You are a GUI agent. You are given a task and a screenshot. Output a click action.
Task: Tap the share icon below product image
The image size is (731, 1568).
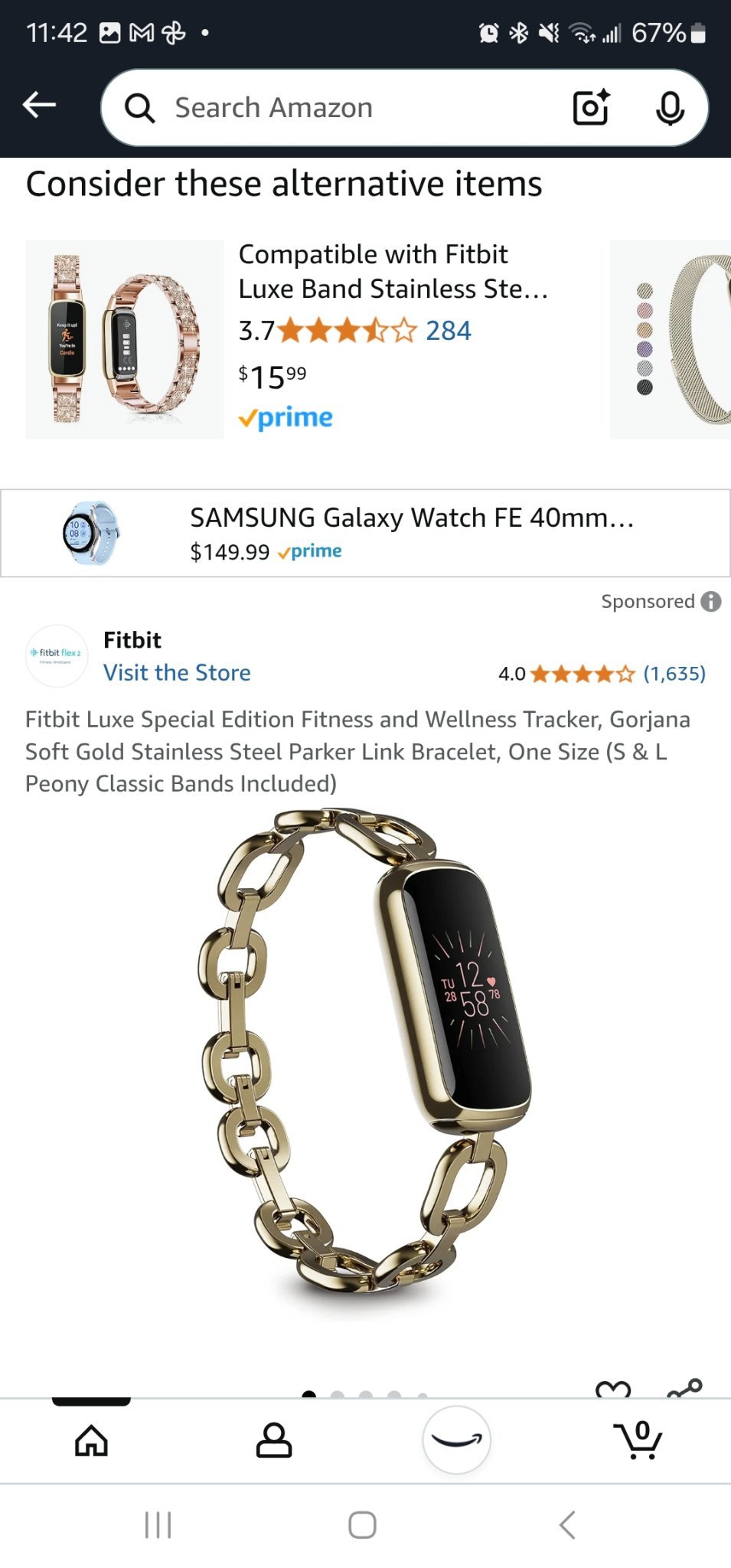684,1389
